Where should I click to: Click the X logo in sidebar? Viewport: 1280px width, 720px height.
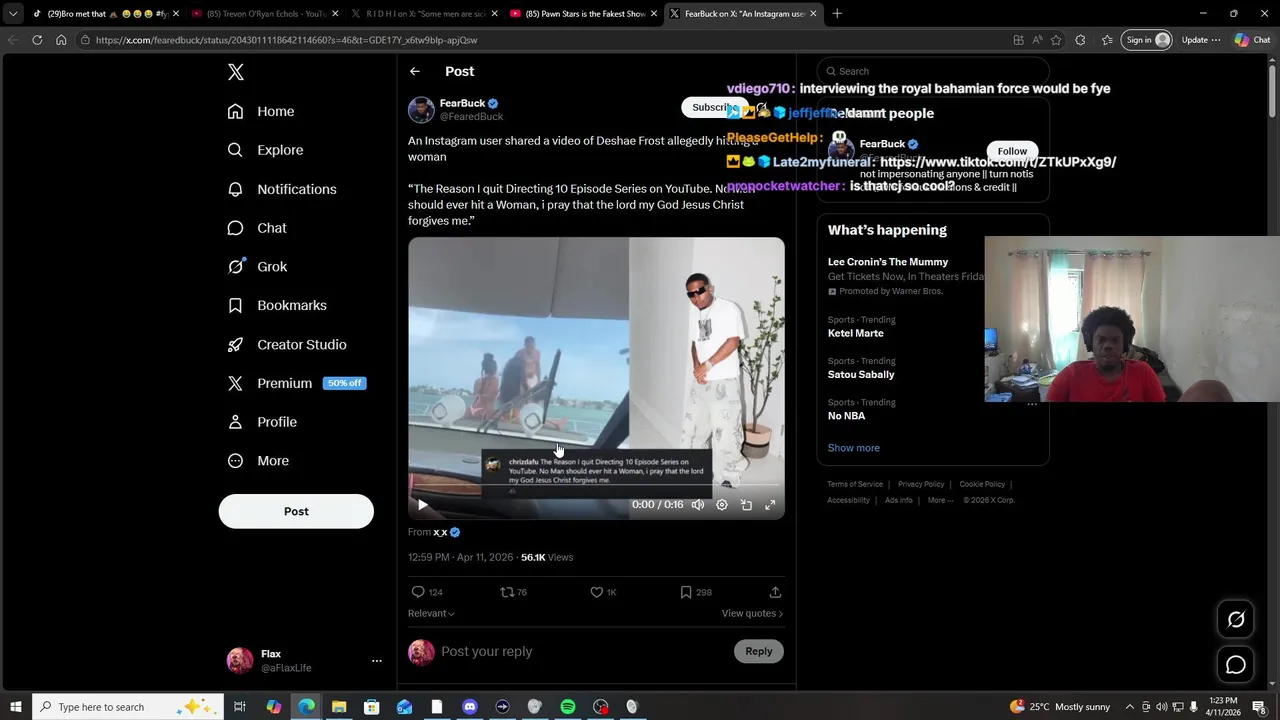point(236,72)
